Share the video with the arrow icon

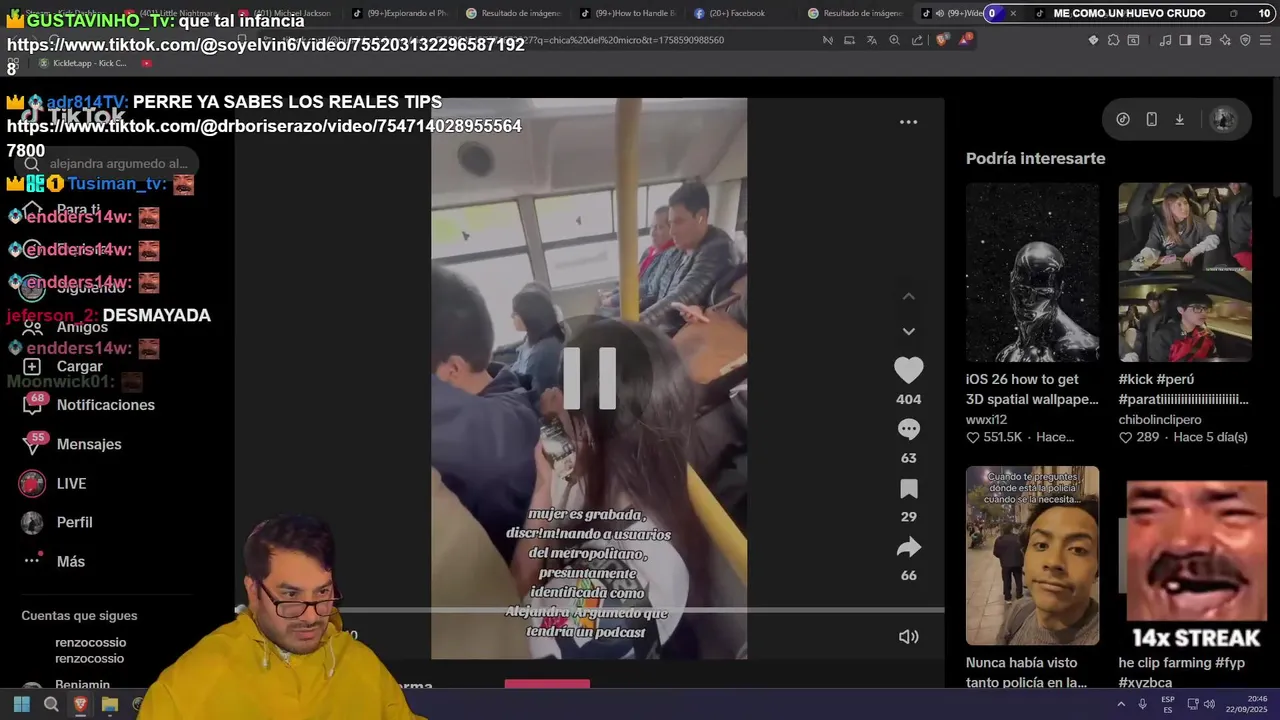pos(908,547)
